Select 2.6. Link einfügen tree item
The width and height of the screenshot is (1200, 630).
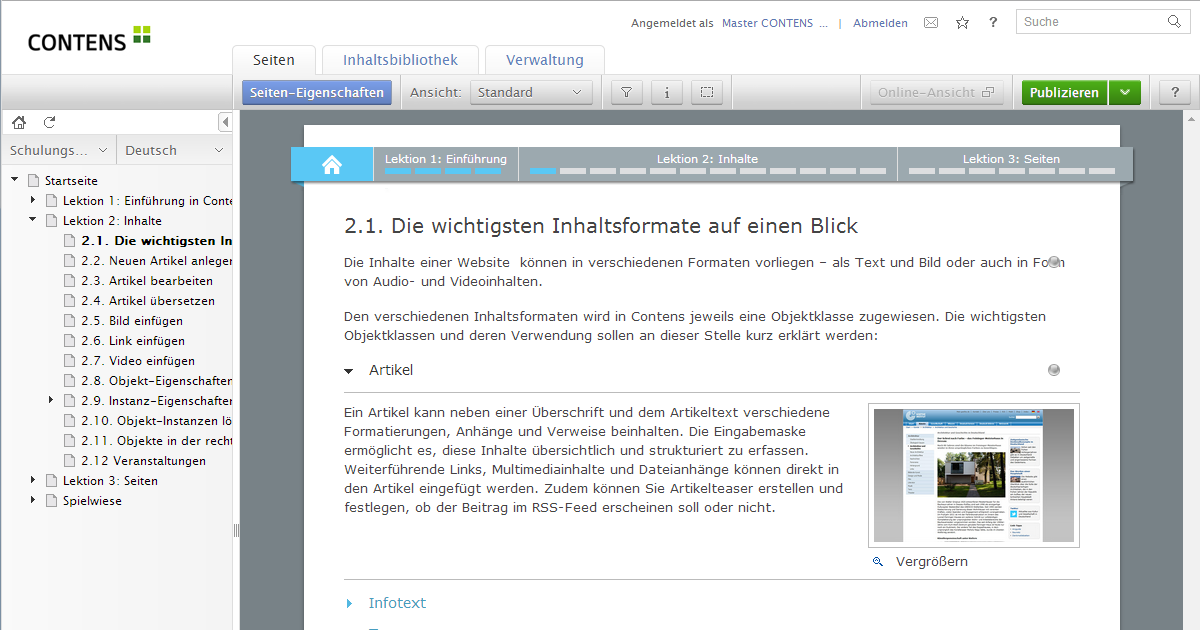click(133, 341)
